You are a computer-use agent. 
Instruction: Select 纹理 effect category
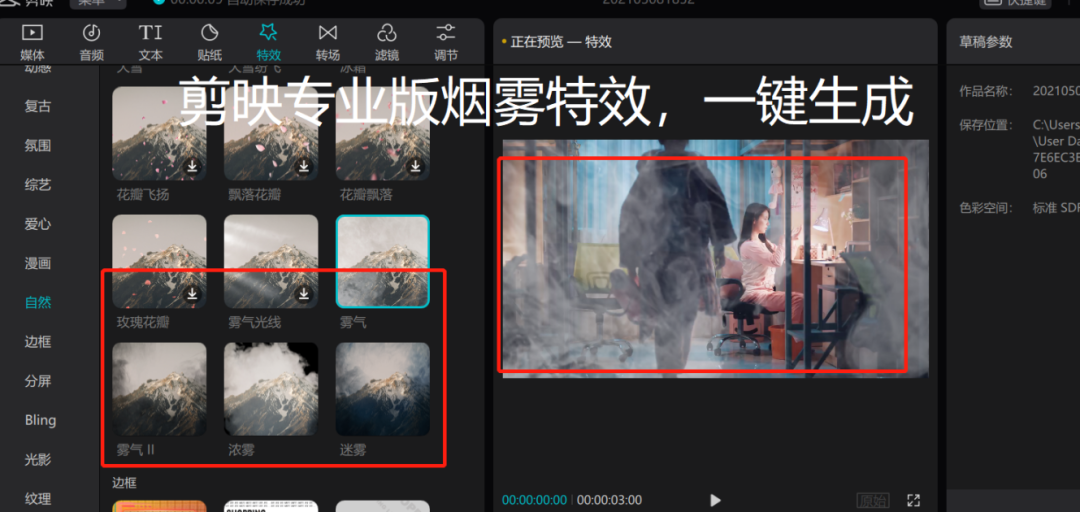coord(38,498)
